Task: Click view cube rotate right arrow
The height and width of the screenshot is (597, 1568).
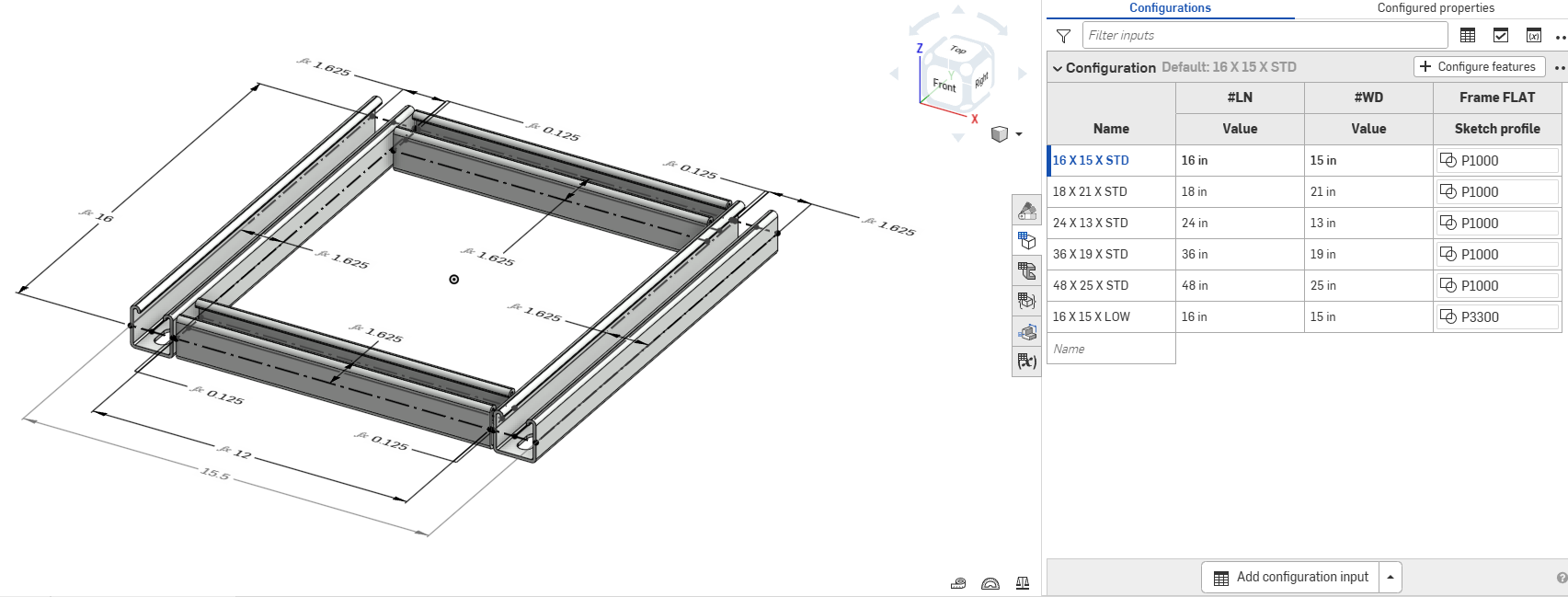Action: point(1022,74)
